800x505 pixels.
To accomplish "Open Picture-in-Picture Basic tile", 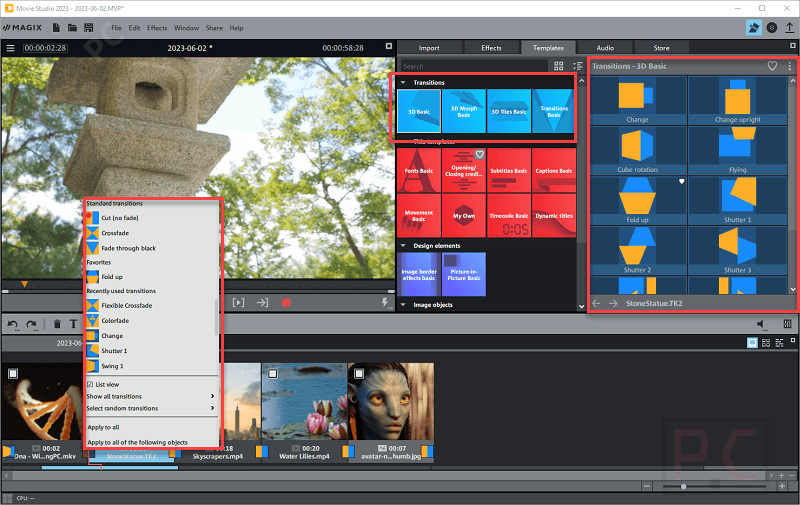I will 464,274.
